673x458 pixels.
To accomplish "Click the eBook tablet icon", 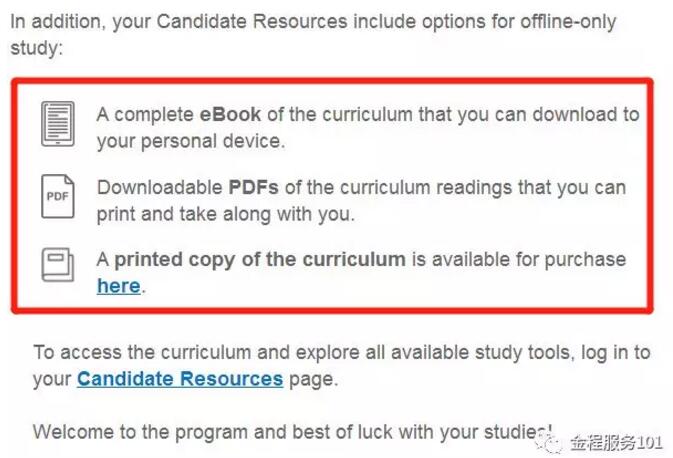I will pos(58,122).
